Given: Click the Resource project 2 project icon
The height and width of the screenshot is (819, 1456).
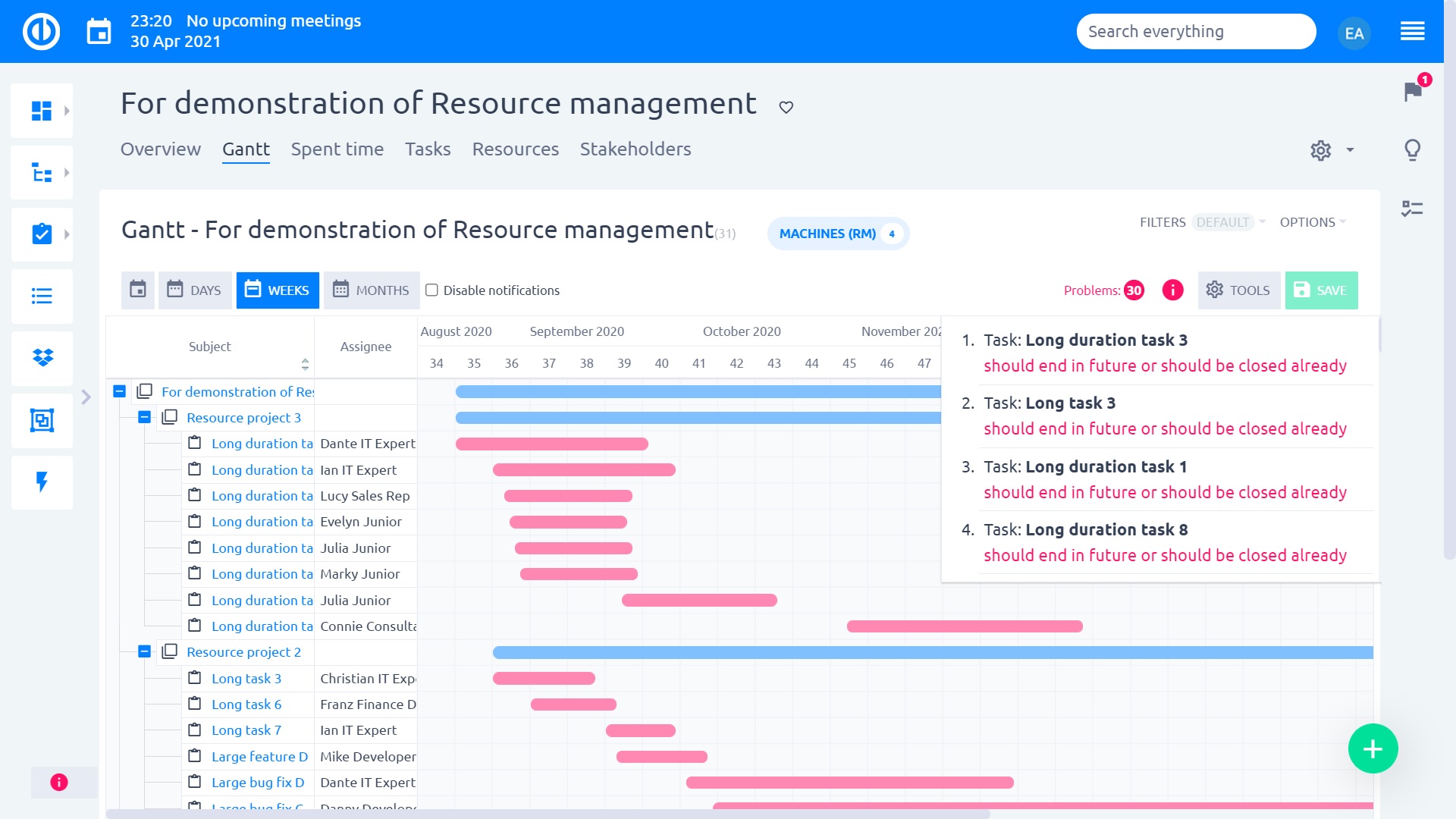Looking at the screenshot, I should 170,651.
